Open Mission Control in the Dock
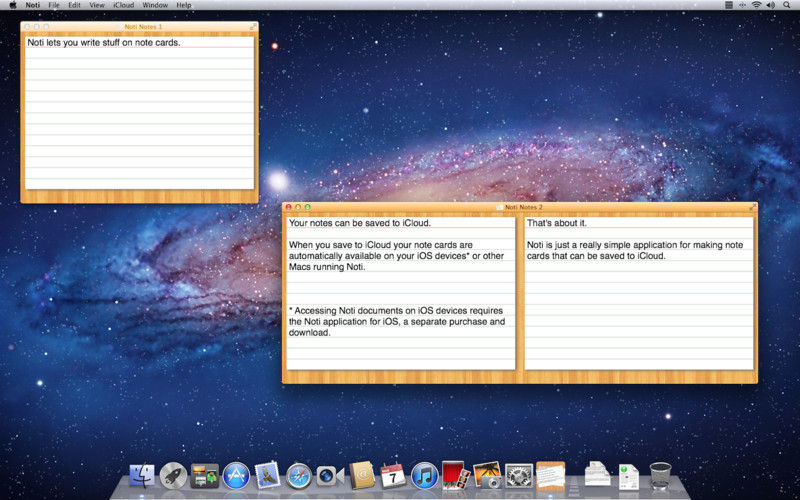800x500 pixels. click(205, 476)
